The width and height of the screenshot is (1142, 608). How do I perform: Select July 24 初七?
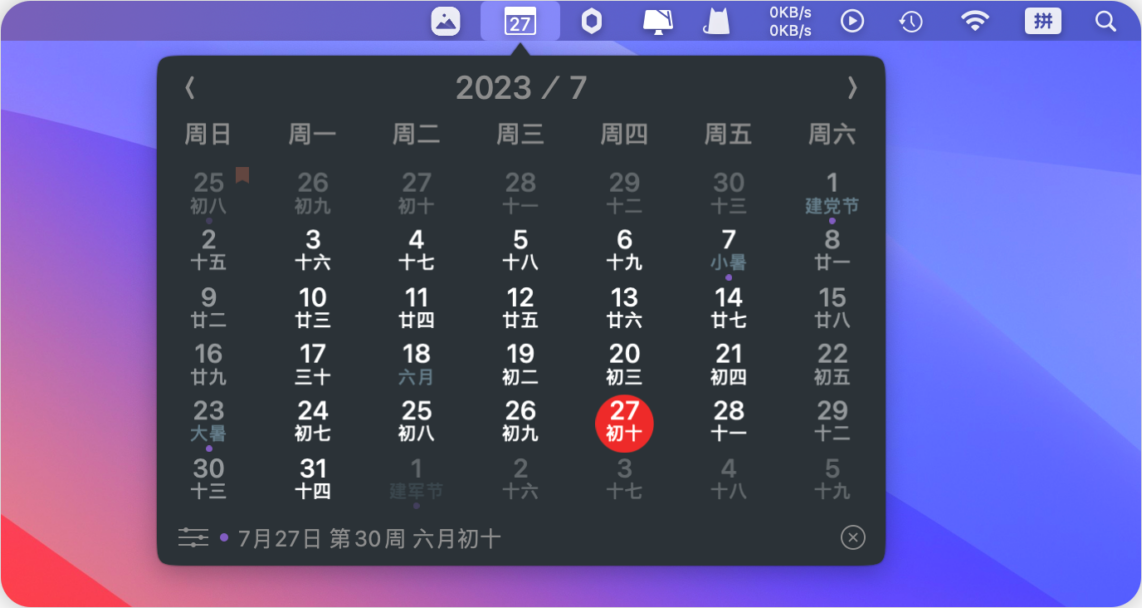click(x=312, y=422)
